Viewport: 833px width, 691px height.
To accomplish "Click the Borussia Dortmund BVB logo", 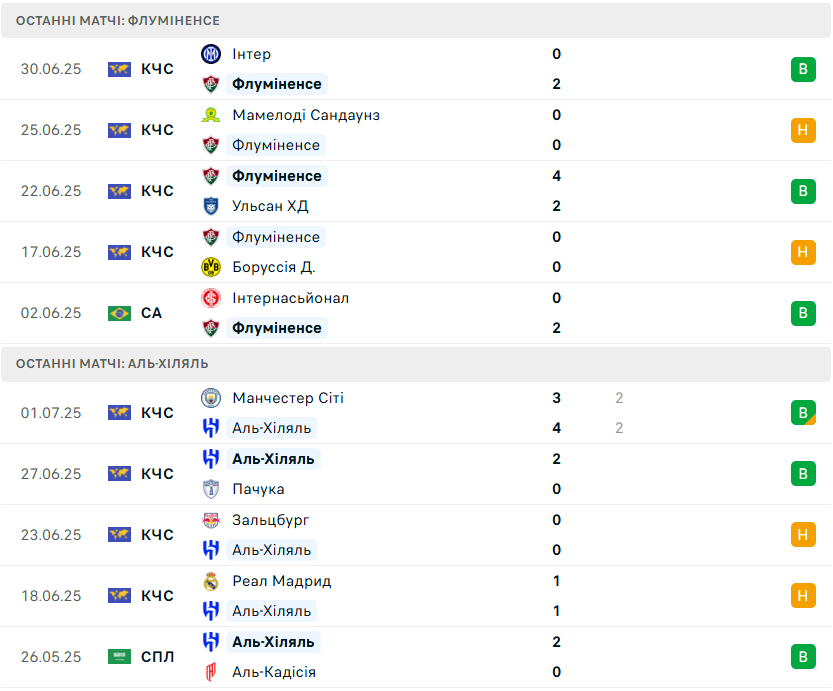I will 211,267.
